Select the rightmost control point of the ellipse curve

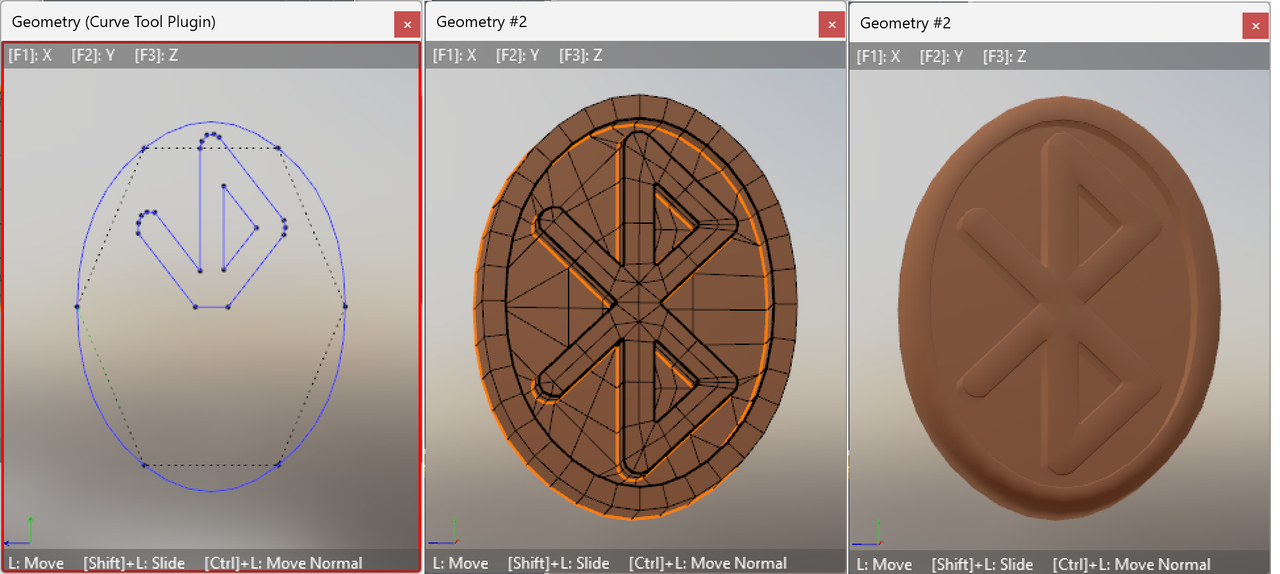point(345,306)
